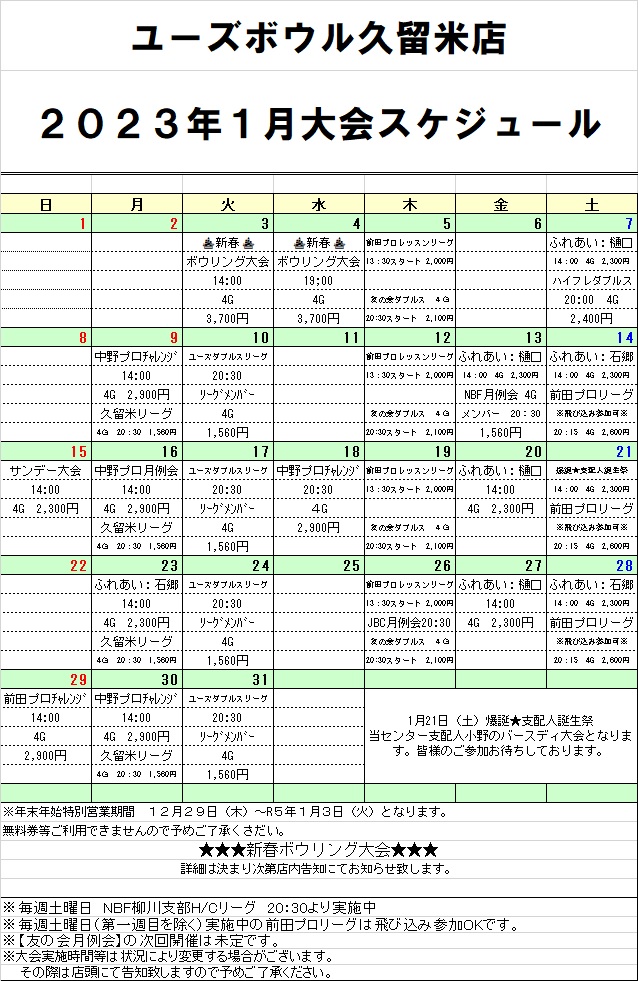Click the 金 weekday column header

(x=501, y=205)
